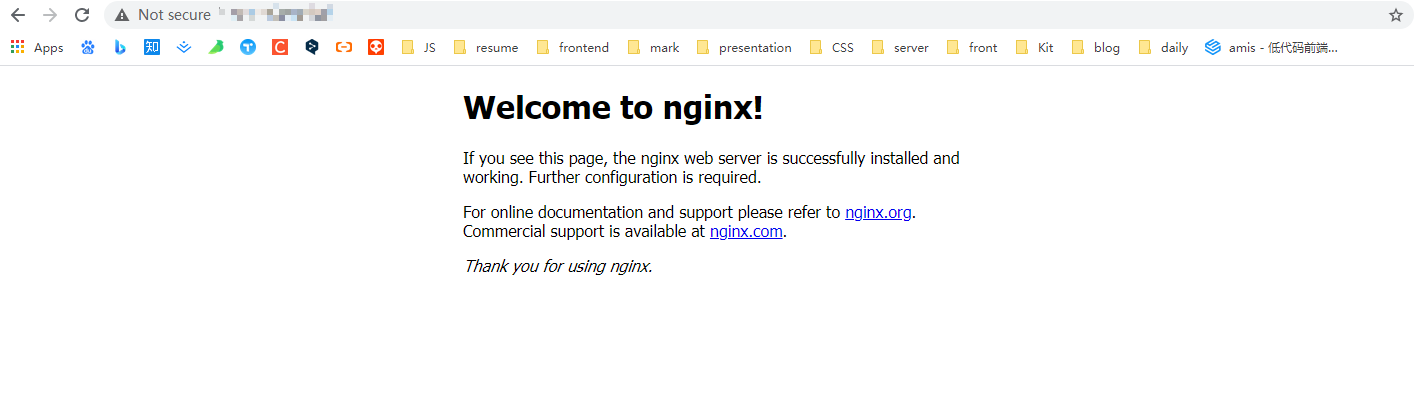Open the presentation bookmarks folder
Screen dimensions: 1414x411
pyautogui.click(x=744, y=47)
